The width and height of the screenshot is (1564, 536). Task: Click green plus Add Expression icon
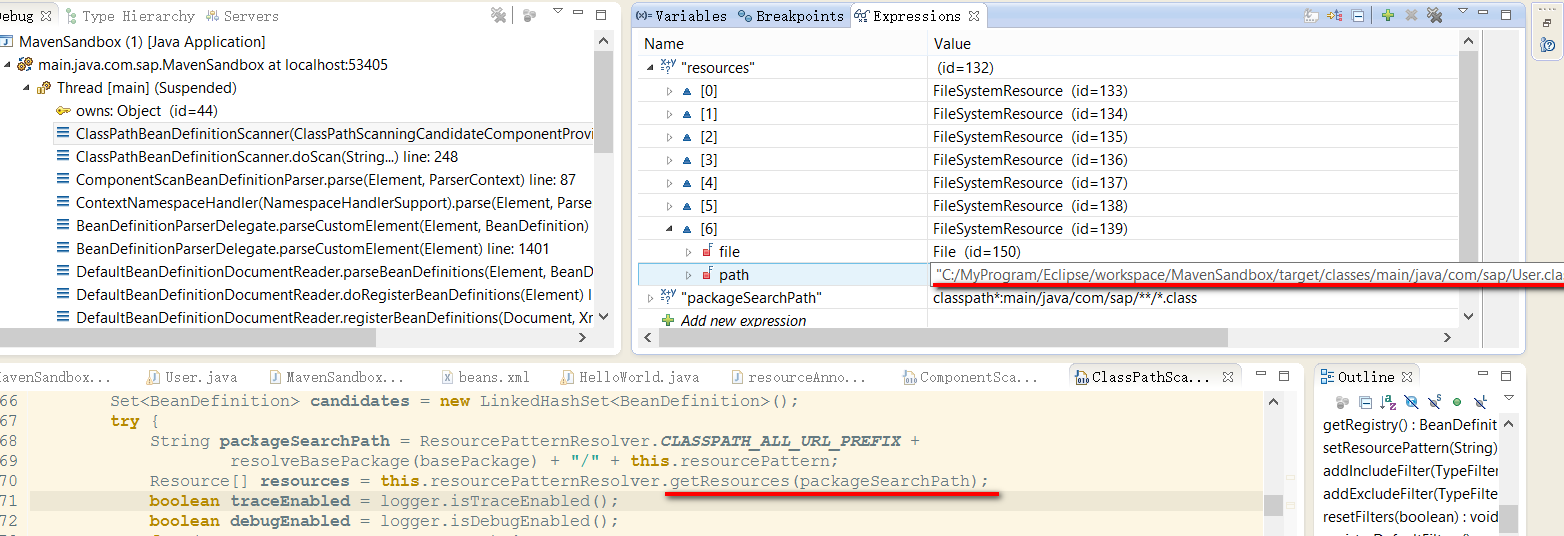(x=1388, y=15)
